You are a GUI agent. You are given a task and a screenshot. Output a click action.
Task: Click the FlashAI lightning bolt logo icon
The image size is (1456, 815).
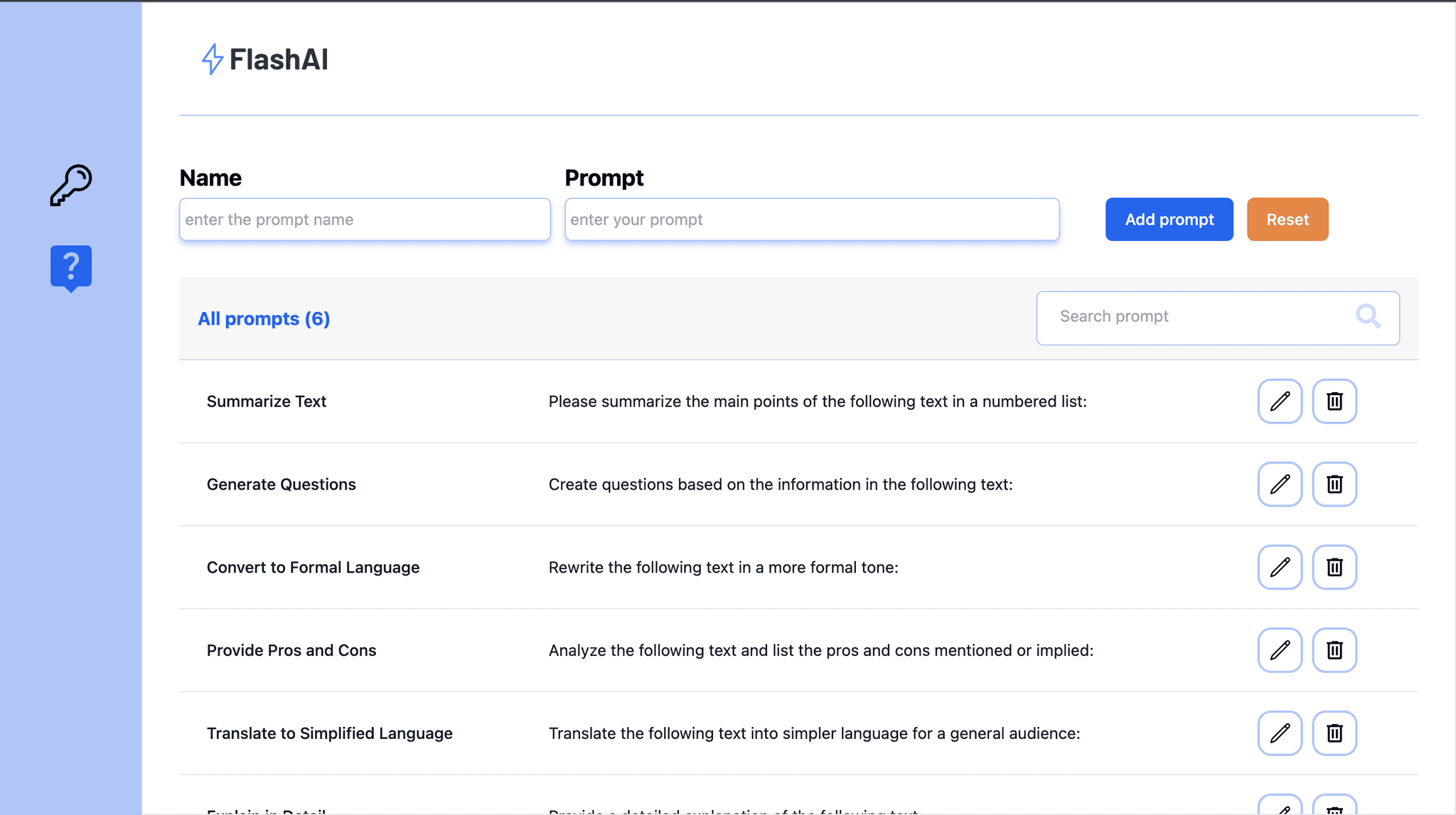212,59
